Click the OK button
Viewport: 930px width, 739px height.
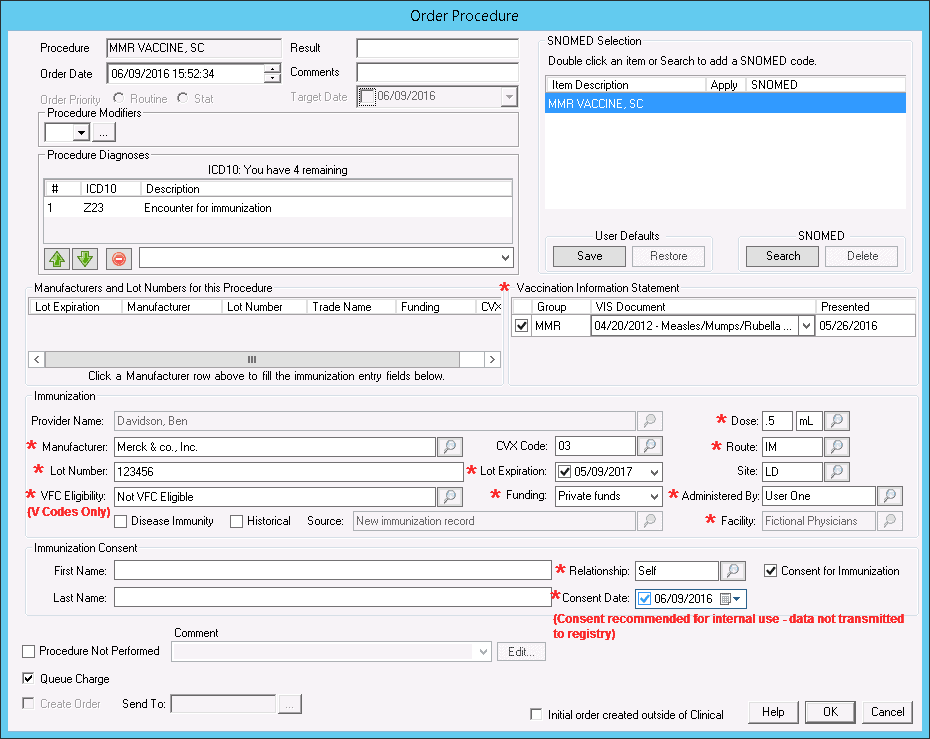(829, 712)
